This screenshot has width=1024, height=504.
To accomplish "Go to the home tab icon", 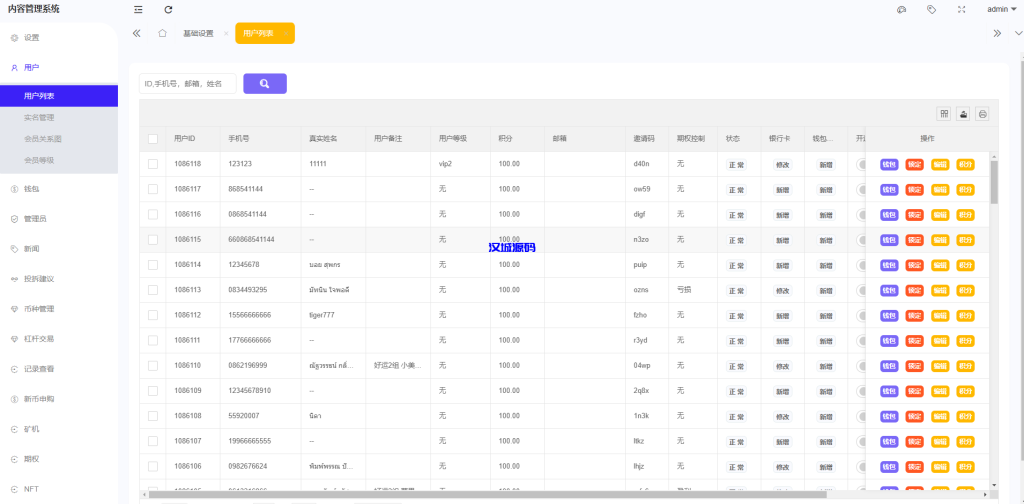I will click(x=162, y=33).
